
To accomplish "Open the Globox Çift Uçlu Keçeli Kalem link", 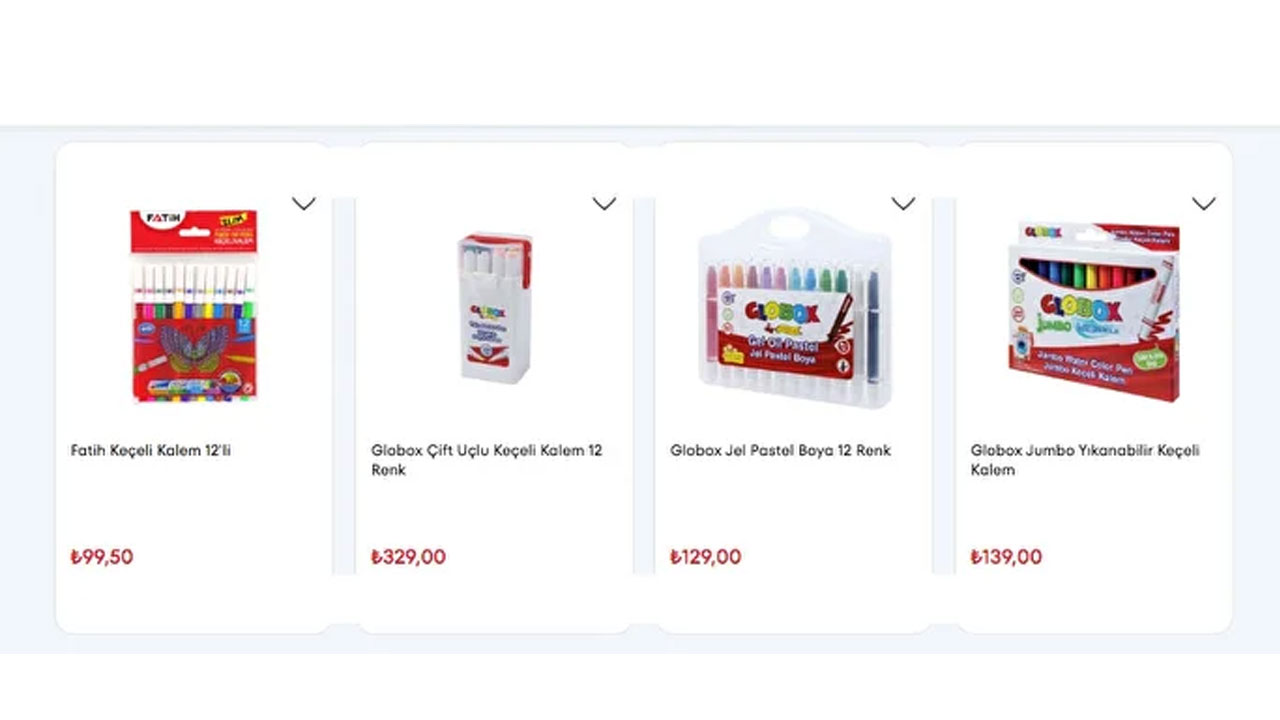I will pos(487,460).
